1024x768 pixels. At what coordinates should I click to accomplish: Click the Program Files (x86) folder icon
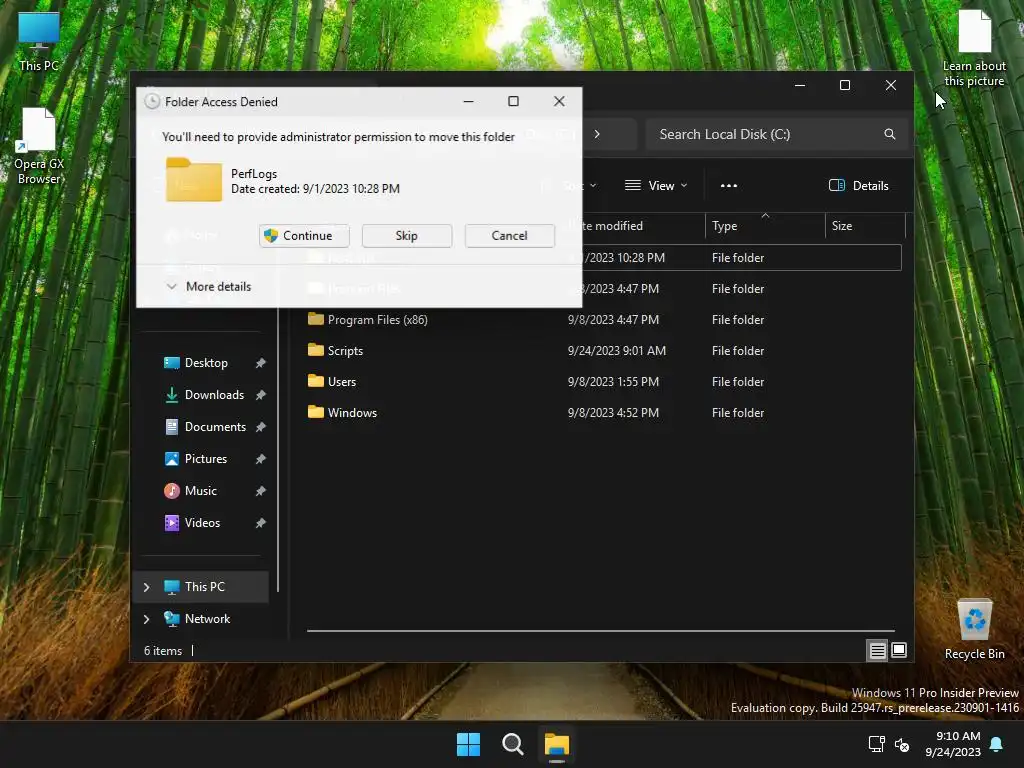click(316, 319)
